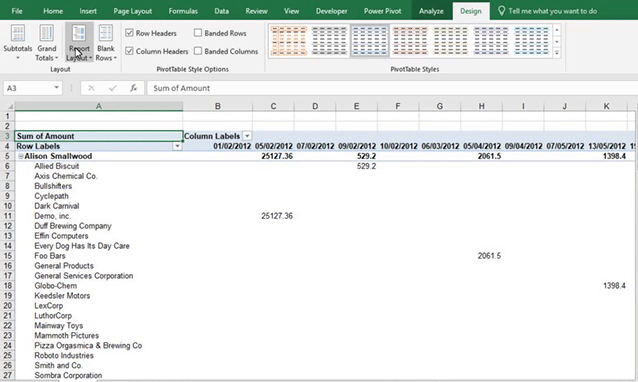Open the File tab
The image size is (638, 382).
17,11
